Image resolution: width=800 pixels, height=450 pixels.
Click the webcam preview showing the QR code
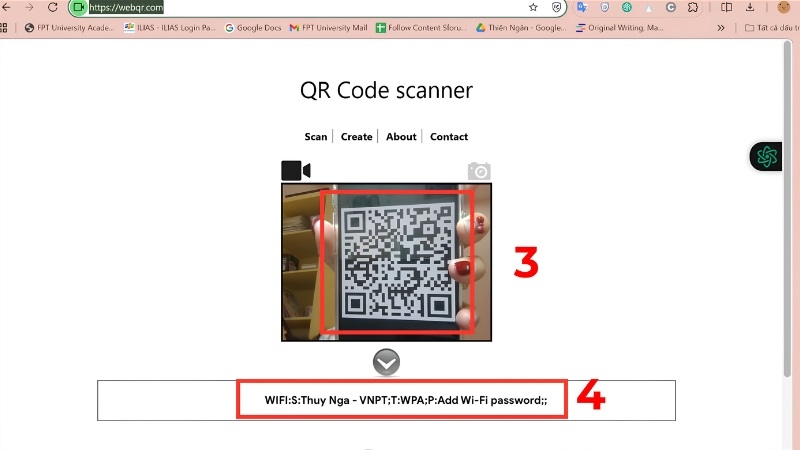click(386, 262)
